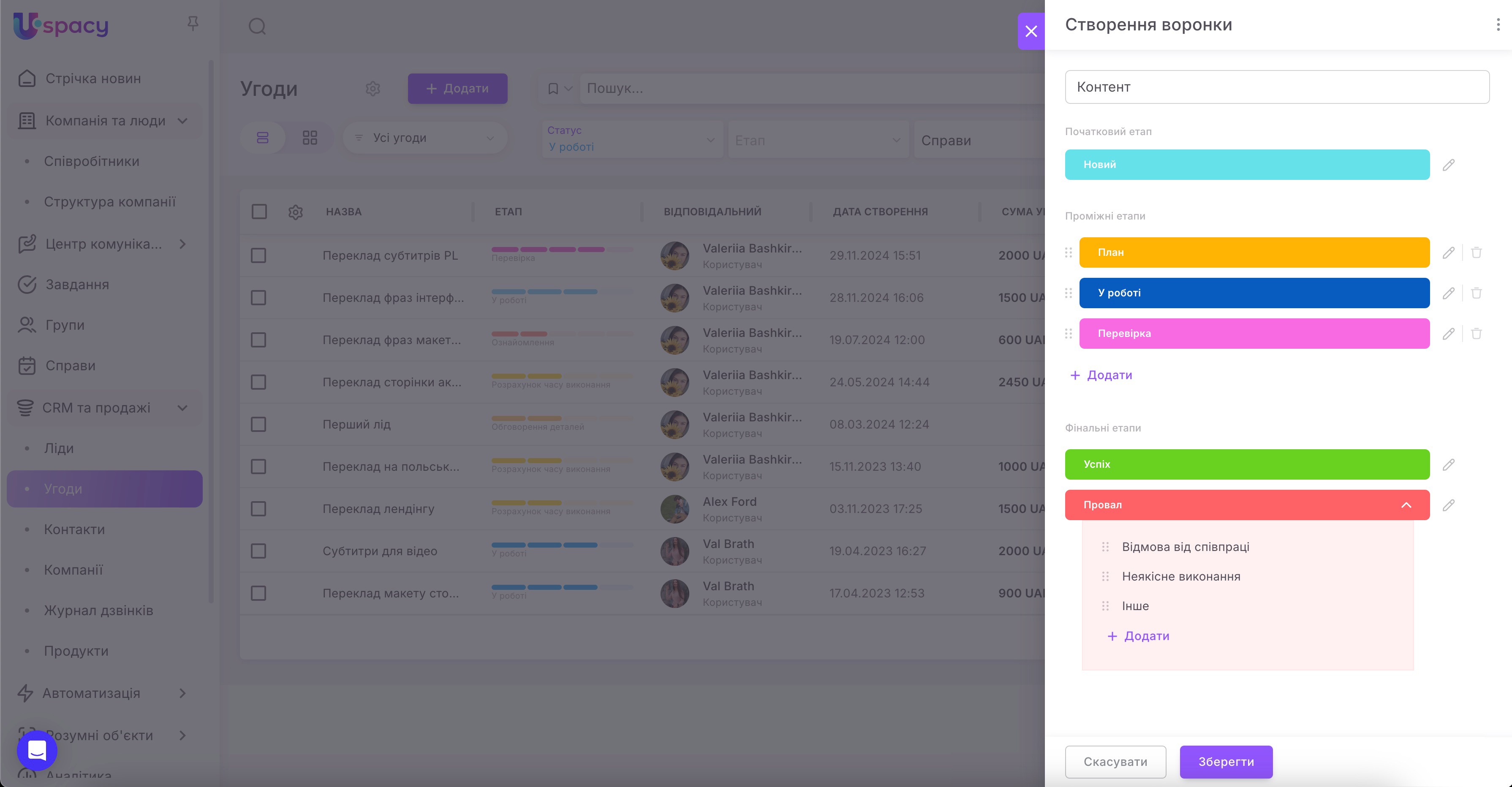Open Контакти in the sidebar
This screenshot has height=787, width=1512.
tap(74, 529)
